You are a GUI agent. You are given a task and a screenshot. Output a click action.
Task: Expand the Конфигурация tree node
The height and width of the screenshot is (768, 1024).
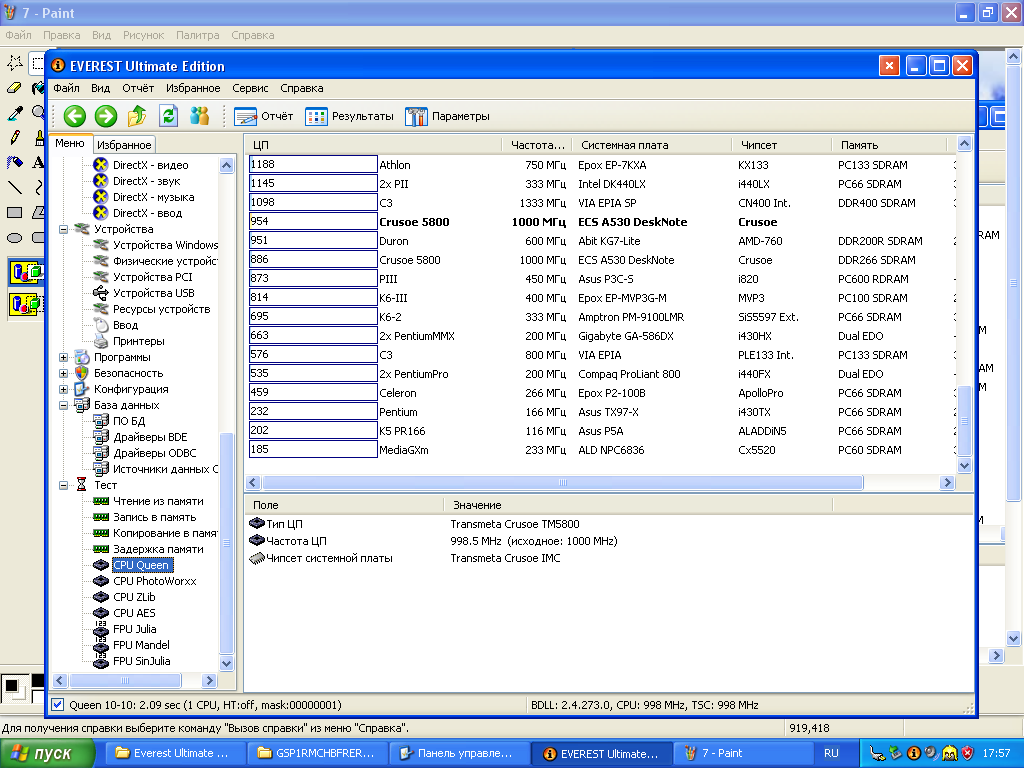tap(63, 389)
